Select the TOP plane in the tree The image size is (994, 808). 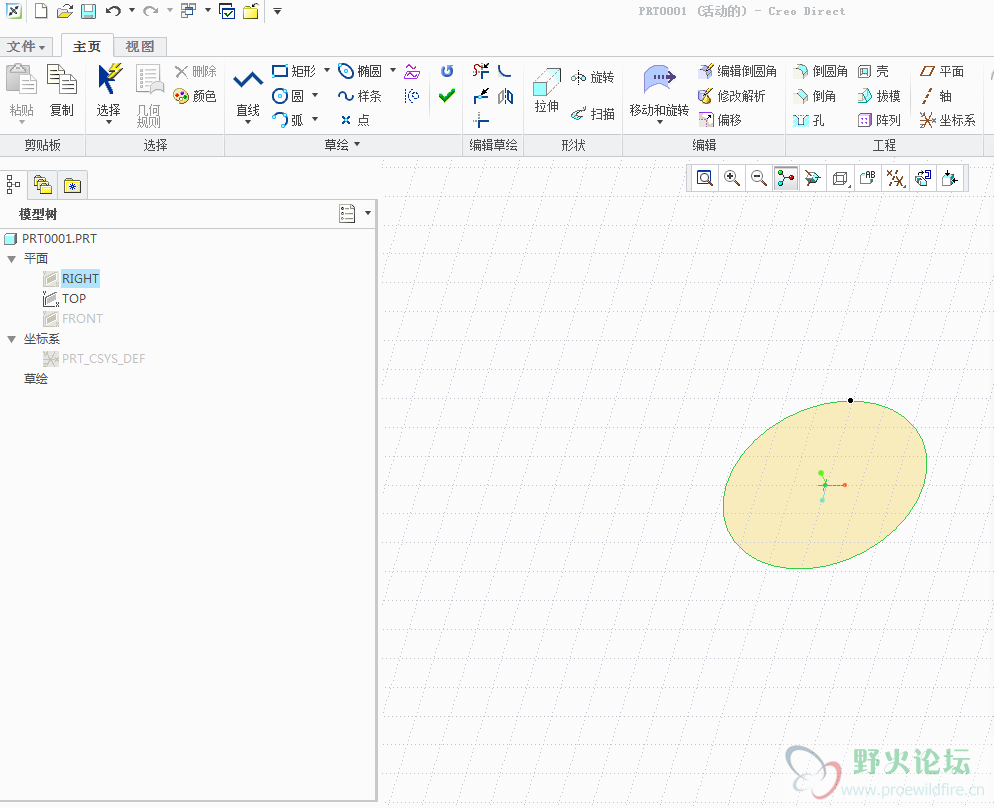coord(74,298)
